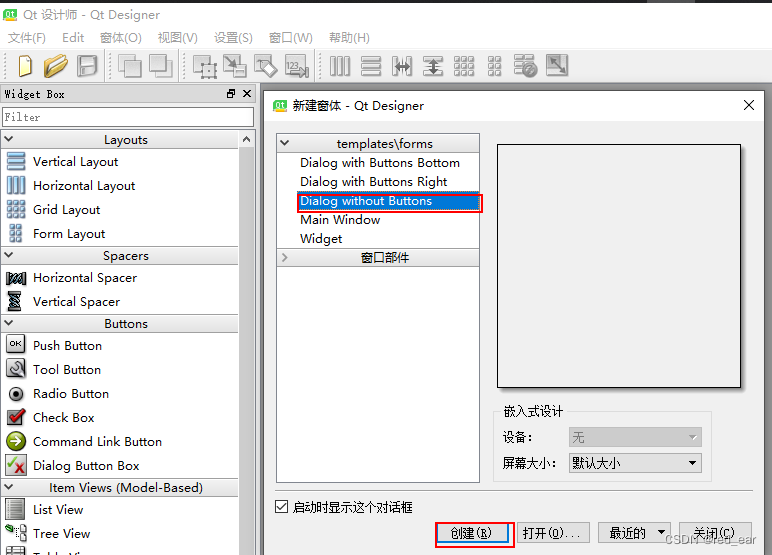Select the Tool Button widget

click(x=67, y=370)
